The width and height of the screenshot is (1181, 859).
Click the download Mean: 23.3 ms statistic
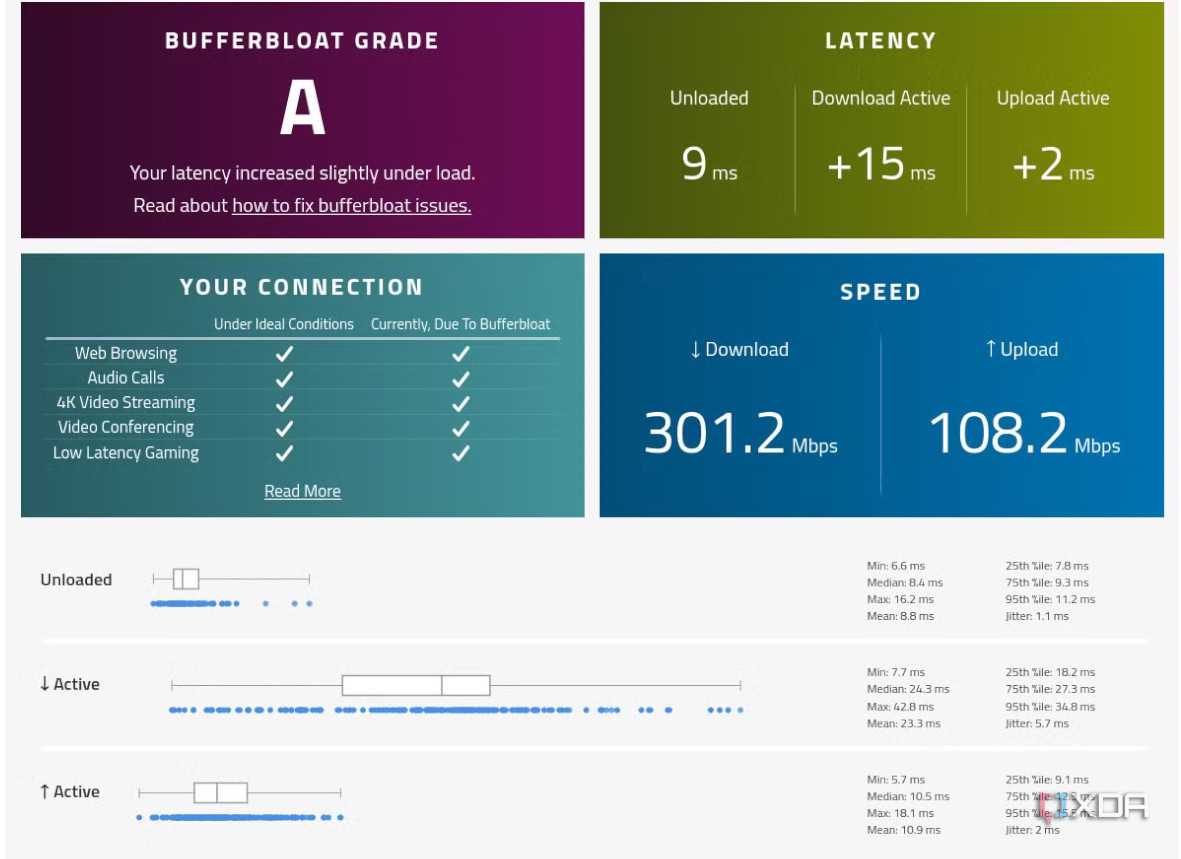[903, 723]
